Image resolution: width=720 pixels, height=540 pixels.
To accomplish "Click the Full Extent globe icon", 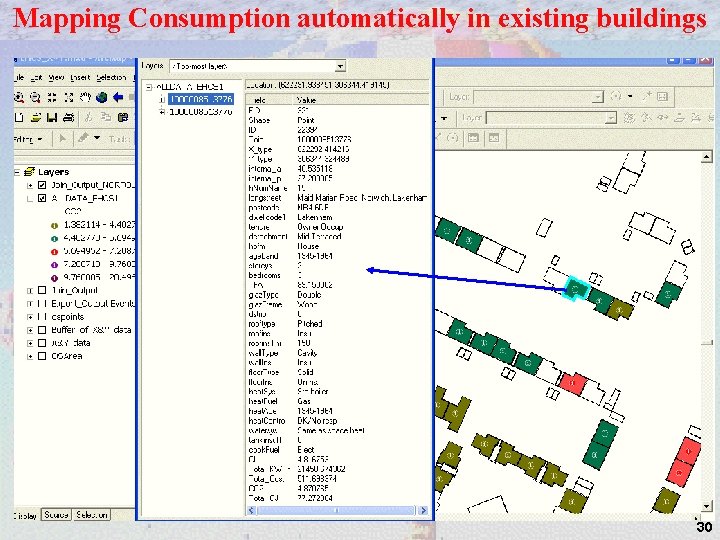I will pyautogui.click(x=101, y=97).
